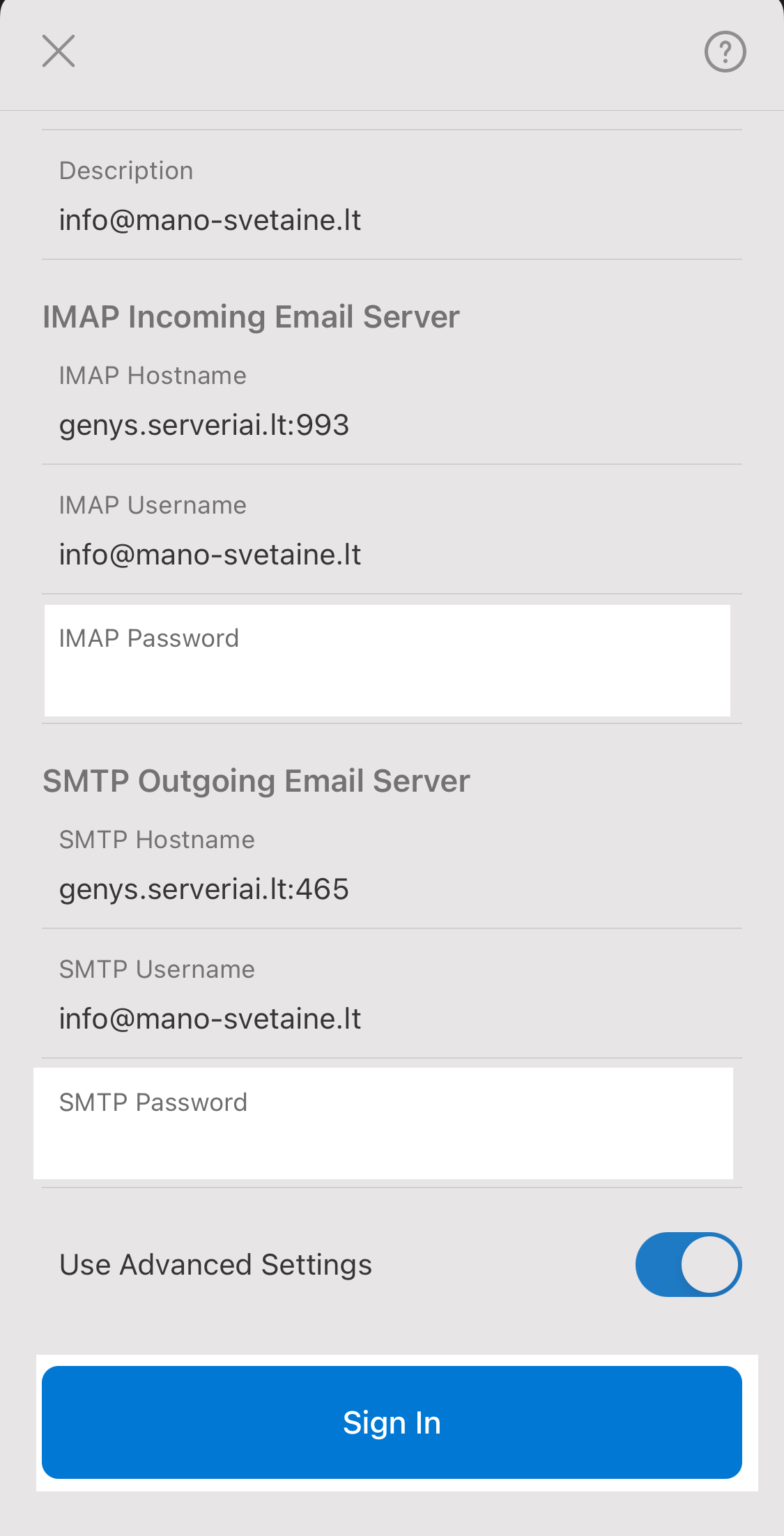This screenshot has height=1536, width=784.
Task: Close the account setup screen
Action: pos(59,51)
